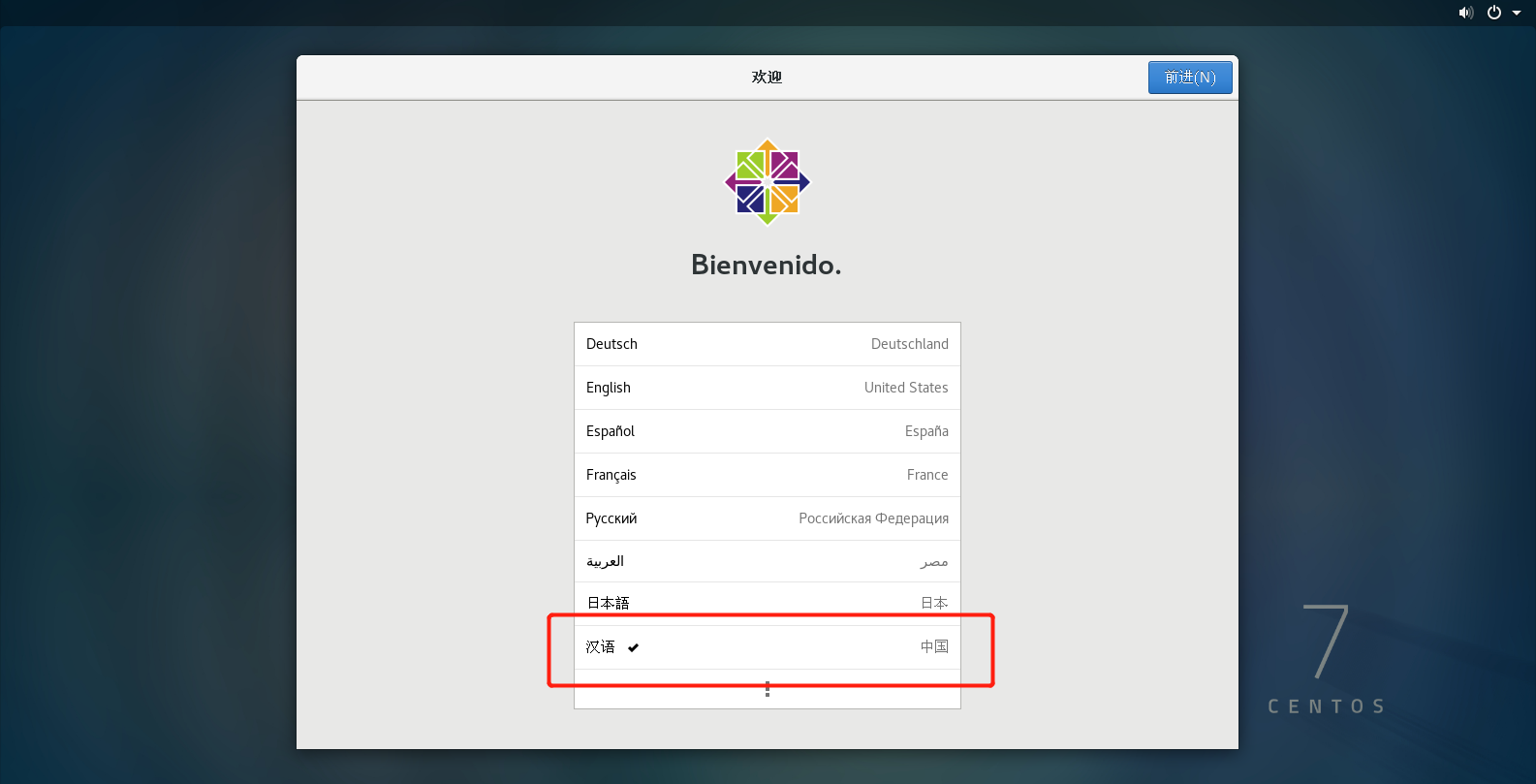
Task: Expand the top-bar dropdown arrow
Action: (x=1517, y=13)
